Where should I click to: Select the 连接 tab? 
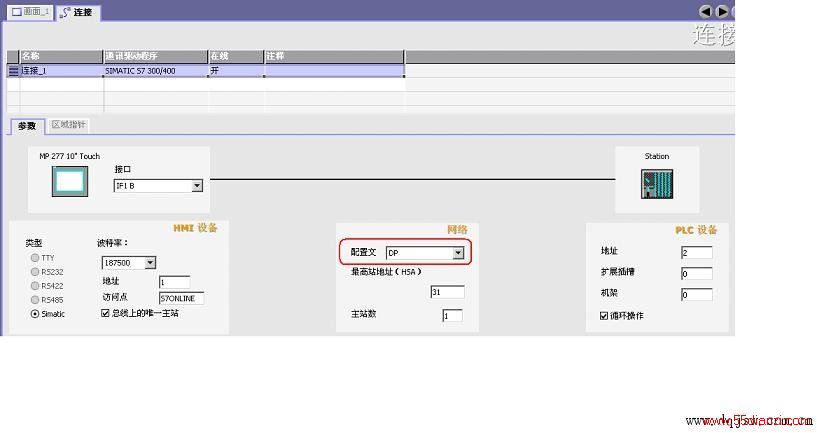pos(78,12)
